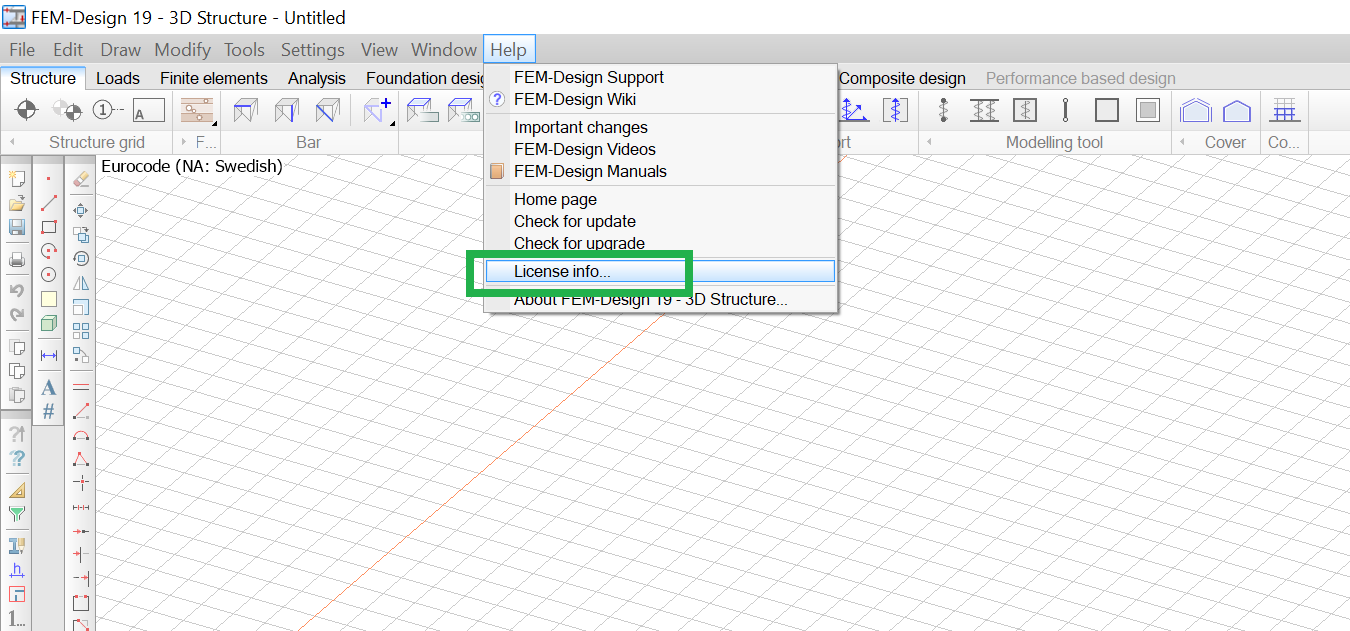Click the New file icon in left toolbar
This screenshot has width=1350, height=631.
[x=16, y=179]
